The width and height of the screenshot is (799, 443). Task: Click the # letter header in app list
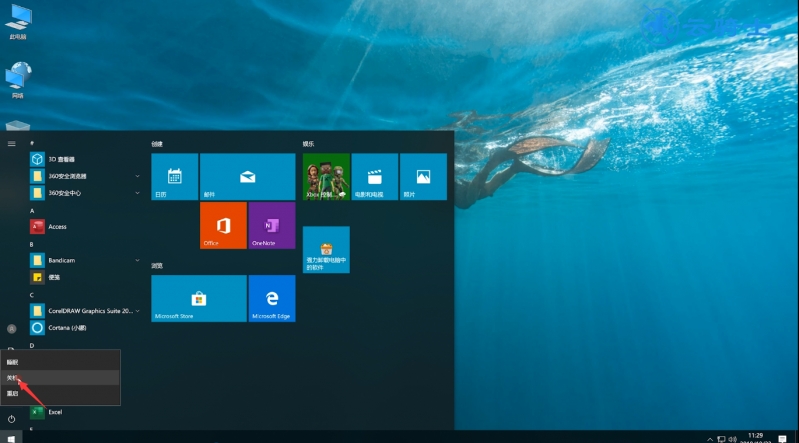pyautogui.click(x=32, y=143)
